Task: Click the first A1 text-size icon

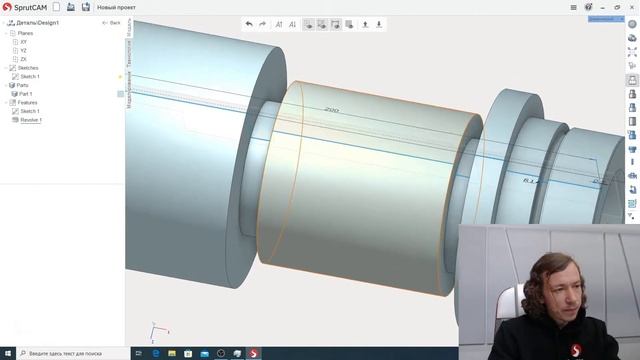Action: tap(279, 24)
